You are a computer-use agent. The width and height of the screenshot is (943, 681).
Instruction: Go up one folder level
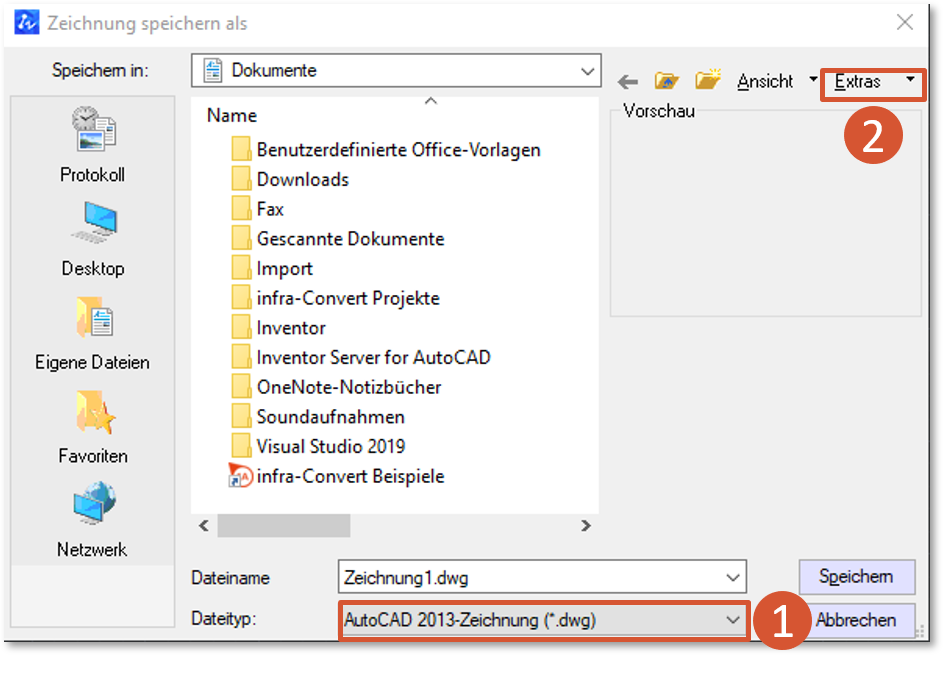[666, 81]
